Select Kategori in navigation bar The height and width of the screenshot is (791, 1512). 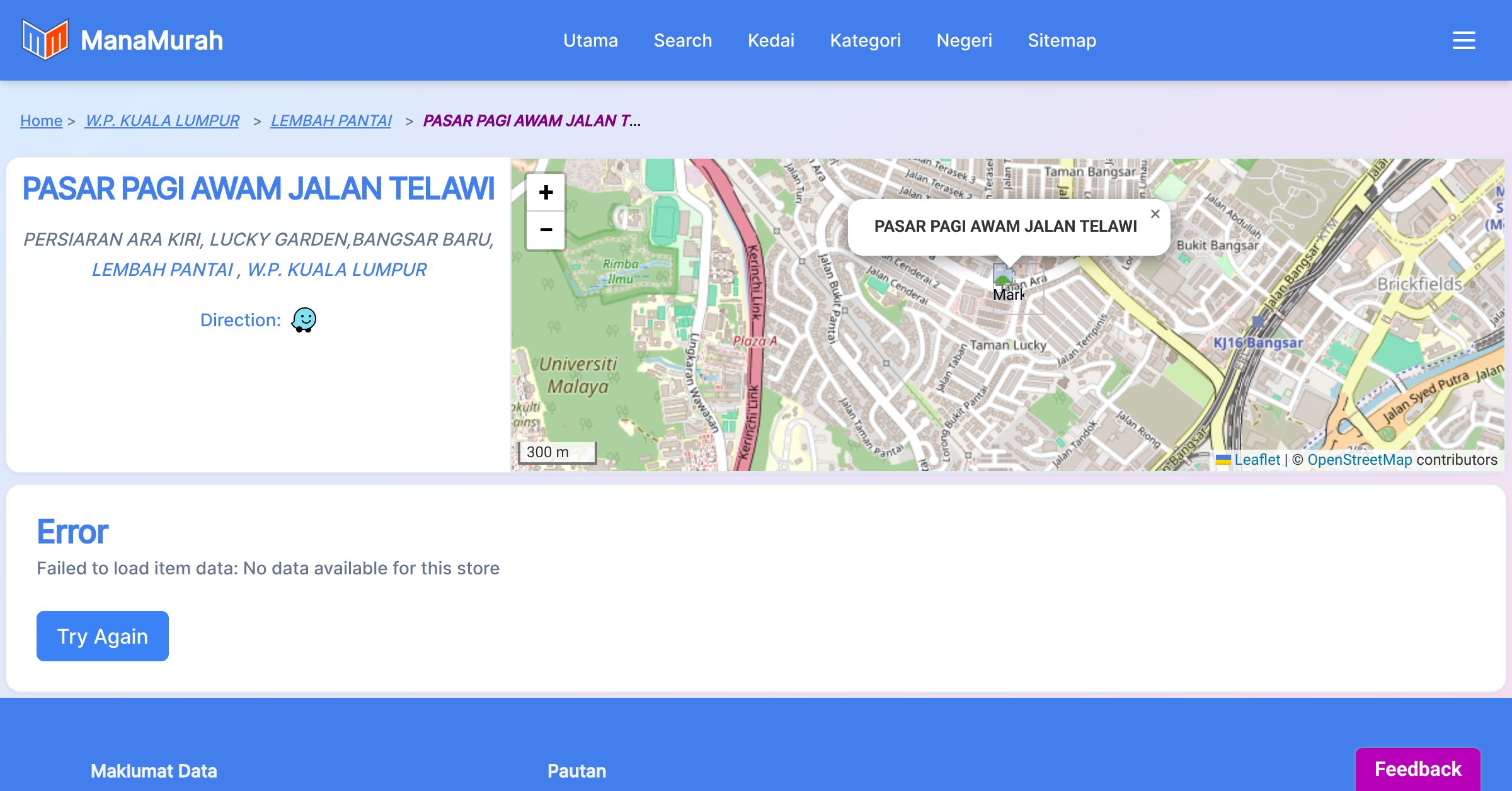pos(865,40)
